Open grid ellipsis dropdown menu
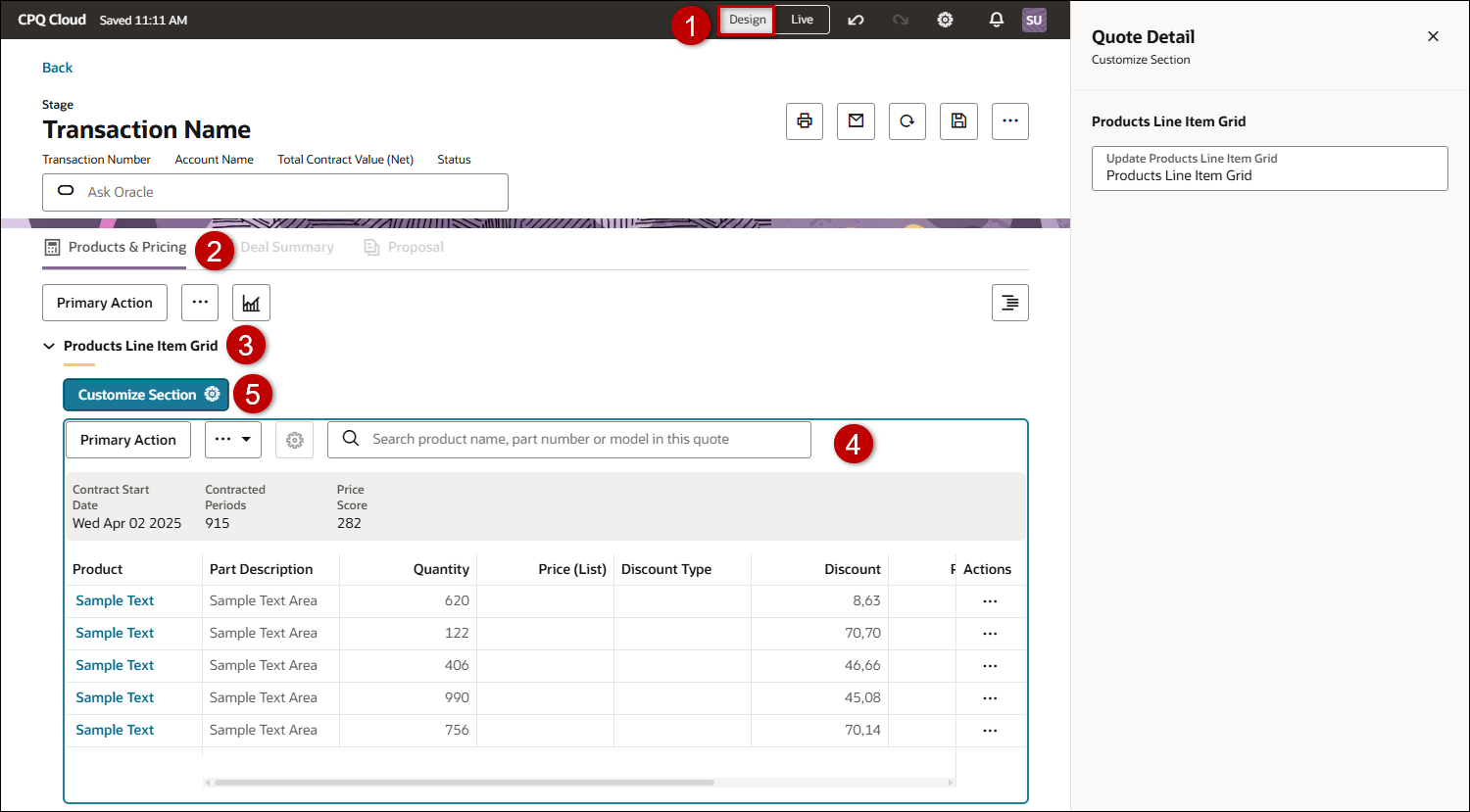The width and height of the screenshot is (1470, 812). [233, 440]
